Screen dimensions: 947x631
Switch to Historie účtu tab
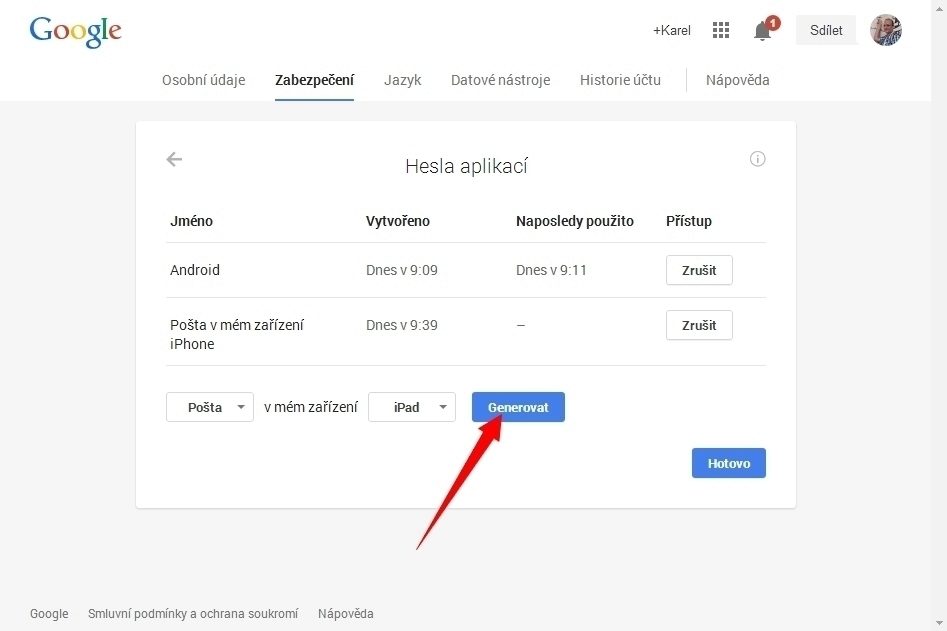click(x=620, y=80)
